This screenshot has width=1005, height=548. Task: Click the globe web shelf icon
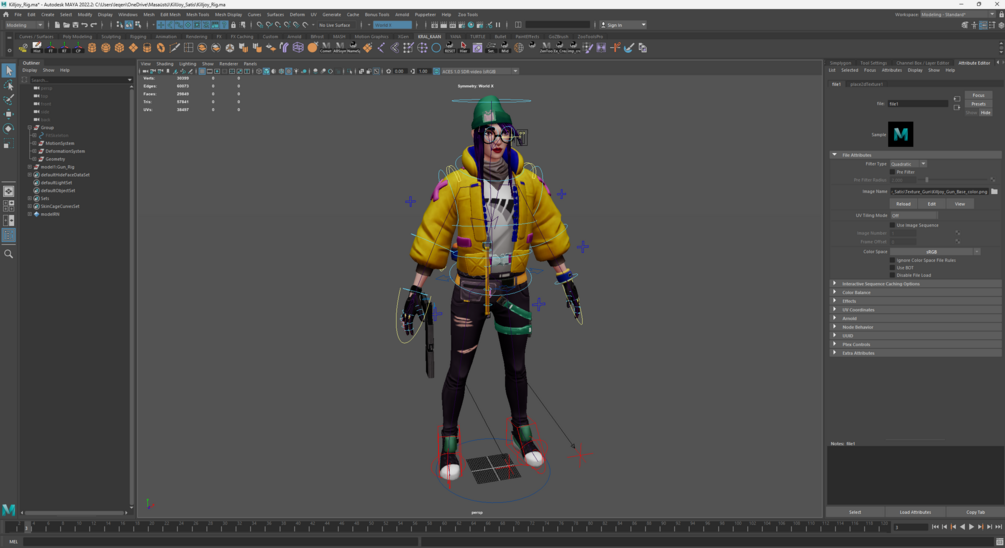[x=519, y=47]
